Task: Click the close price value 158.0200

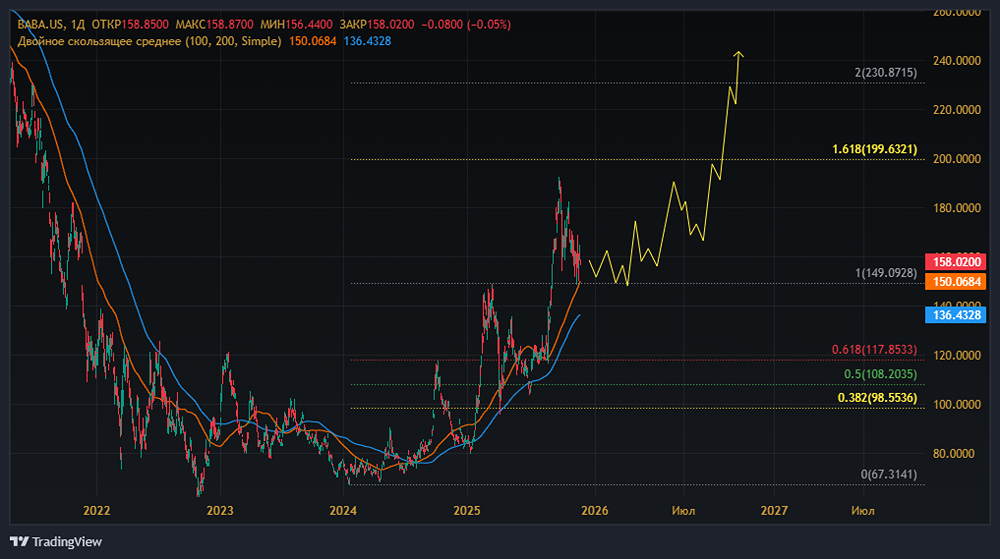Action: 390,25
